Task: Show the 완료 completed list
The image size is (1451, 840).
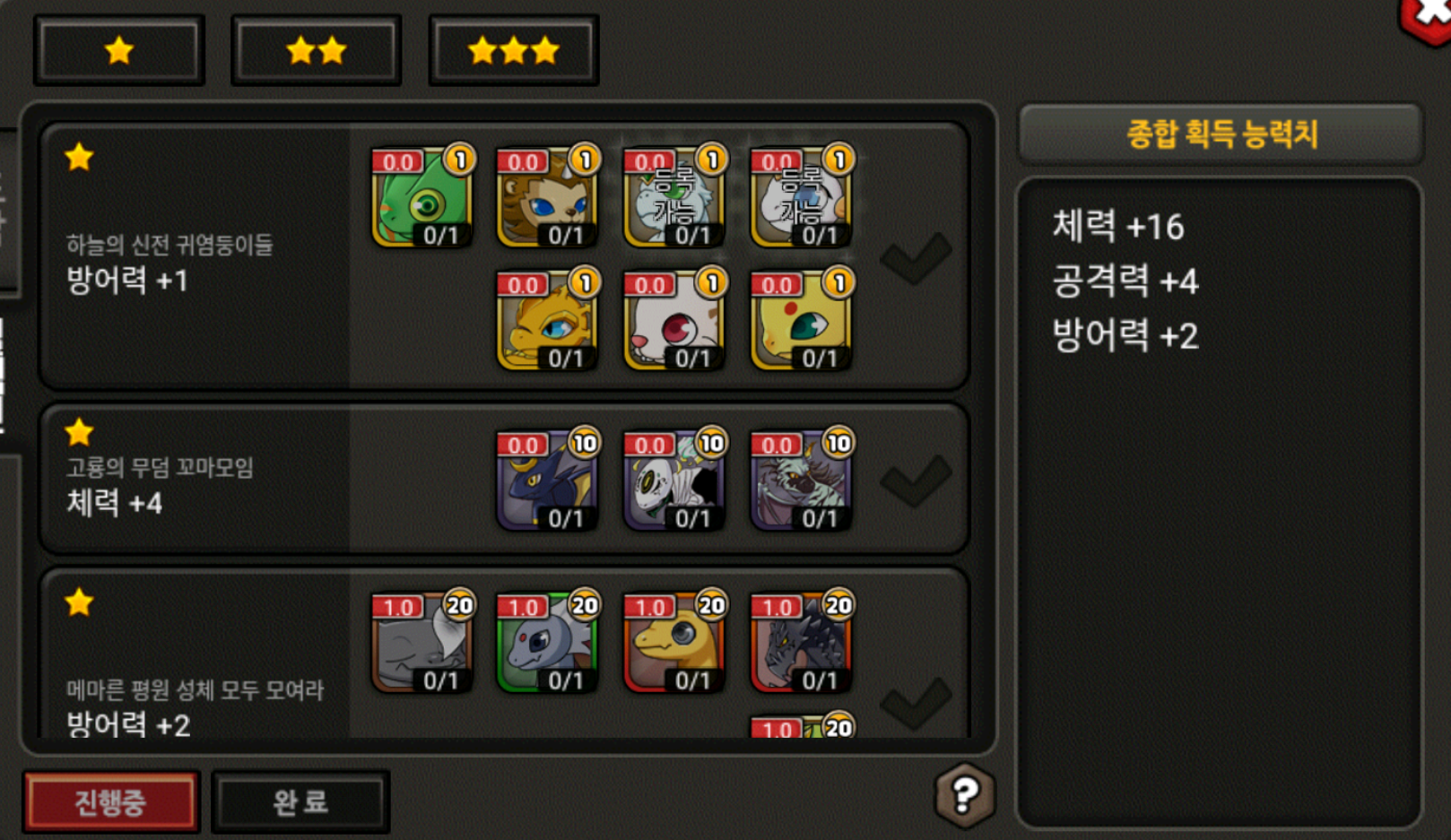Action: 300,801
